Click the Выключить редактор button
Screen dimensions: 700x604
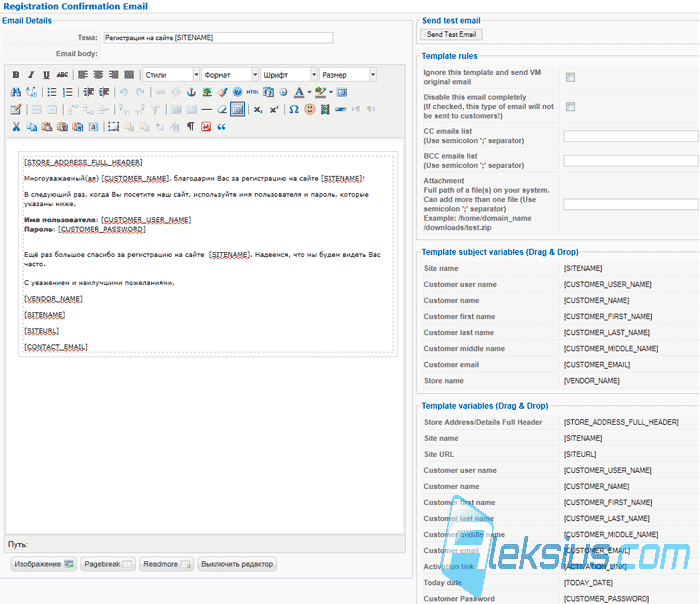[x=237, y=564]
